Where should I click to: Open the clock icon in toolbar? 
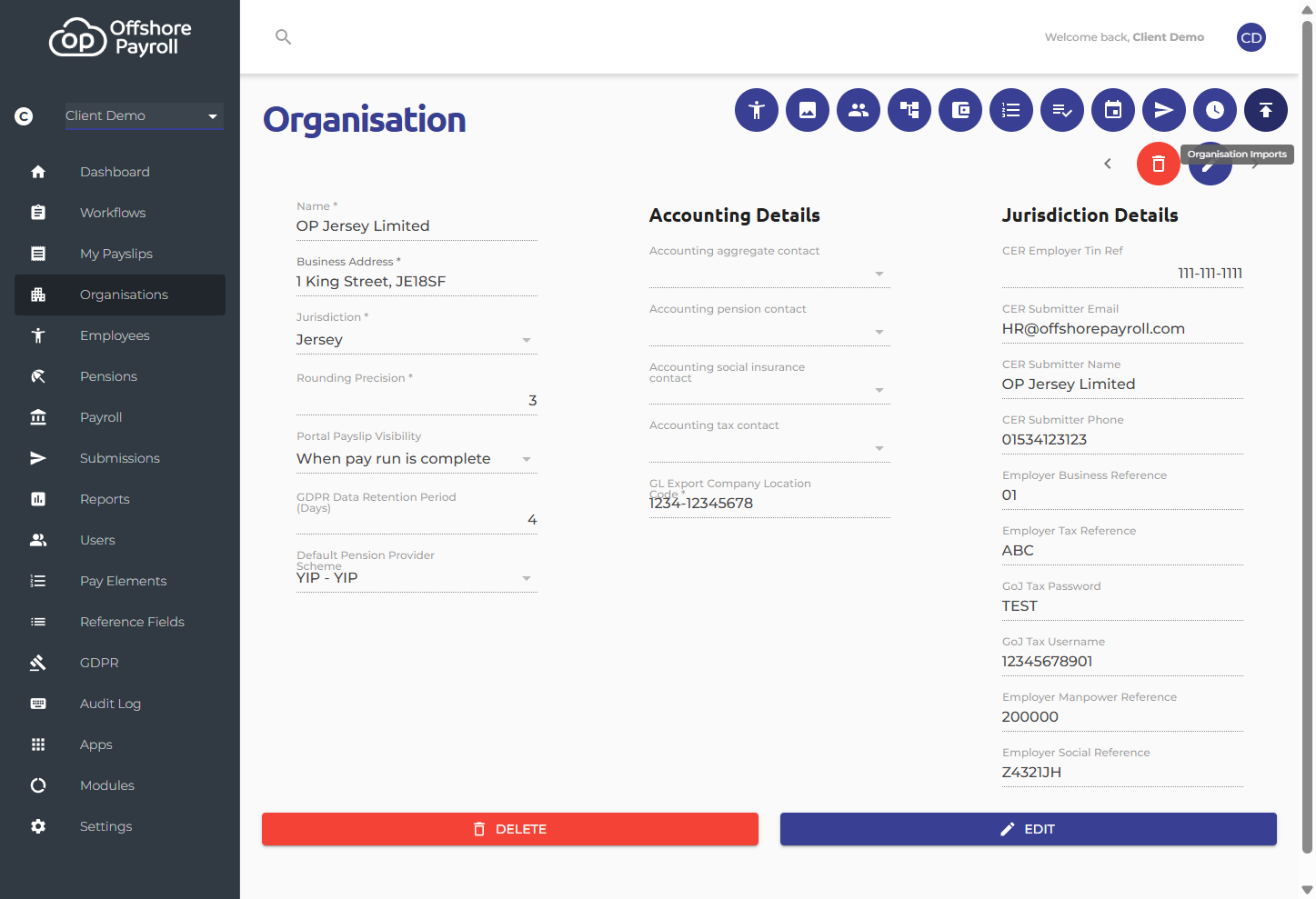click(x=1215, y=110)
